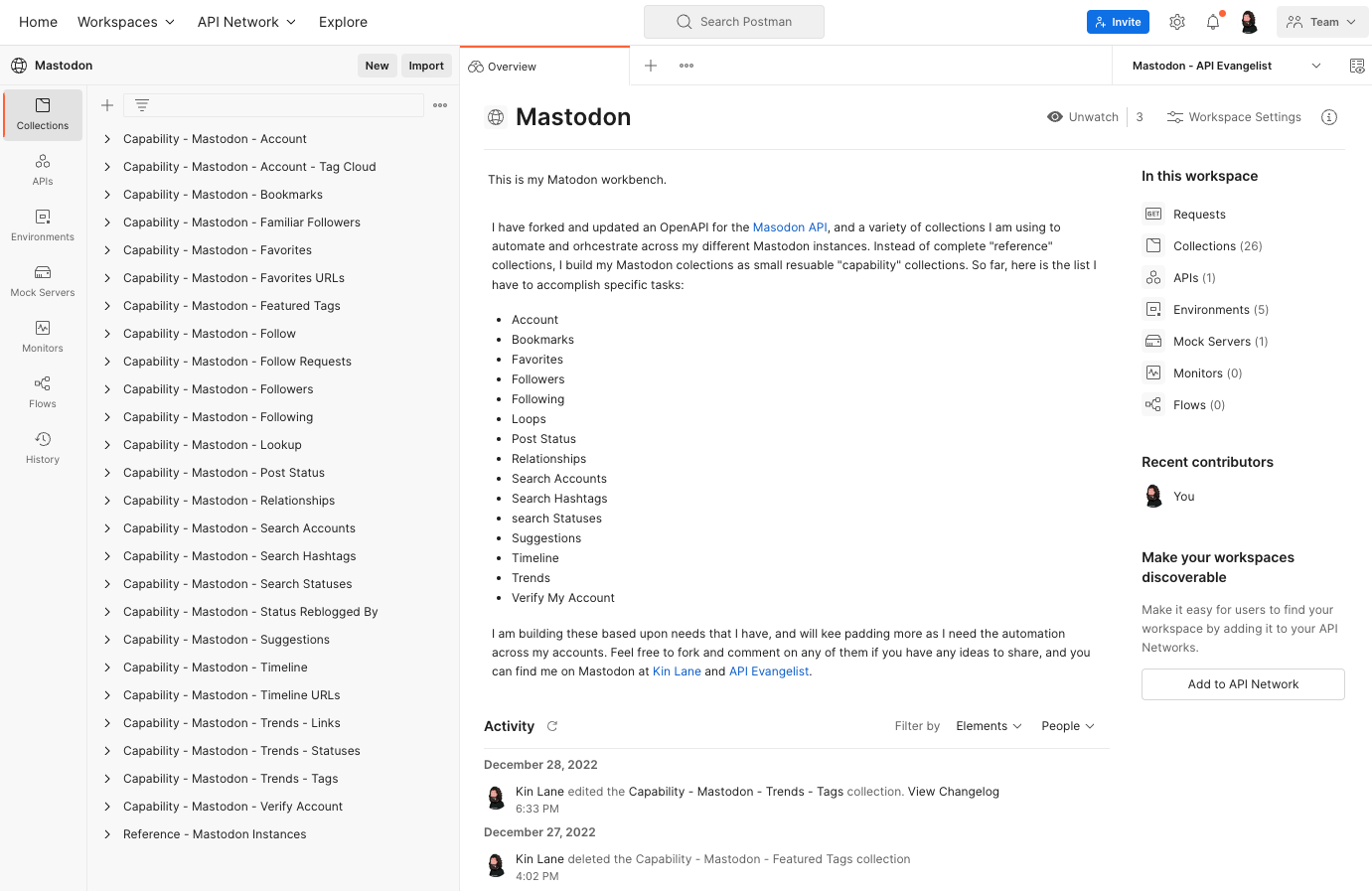Open a new tab with the plus icon

(x=651, y=66)
